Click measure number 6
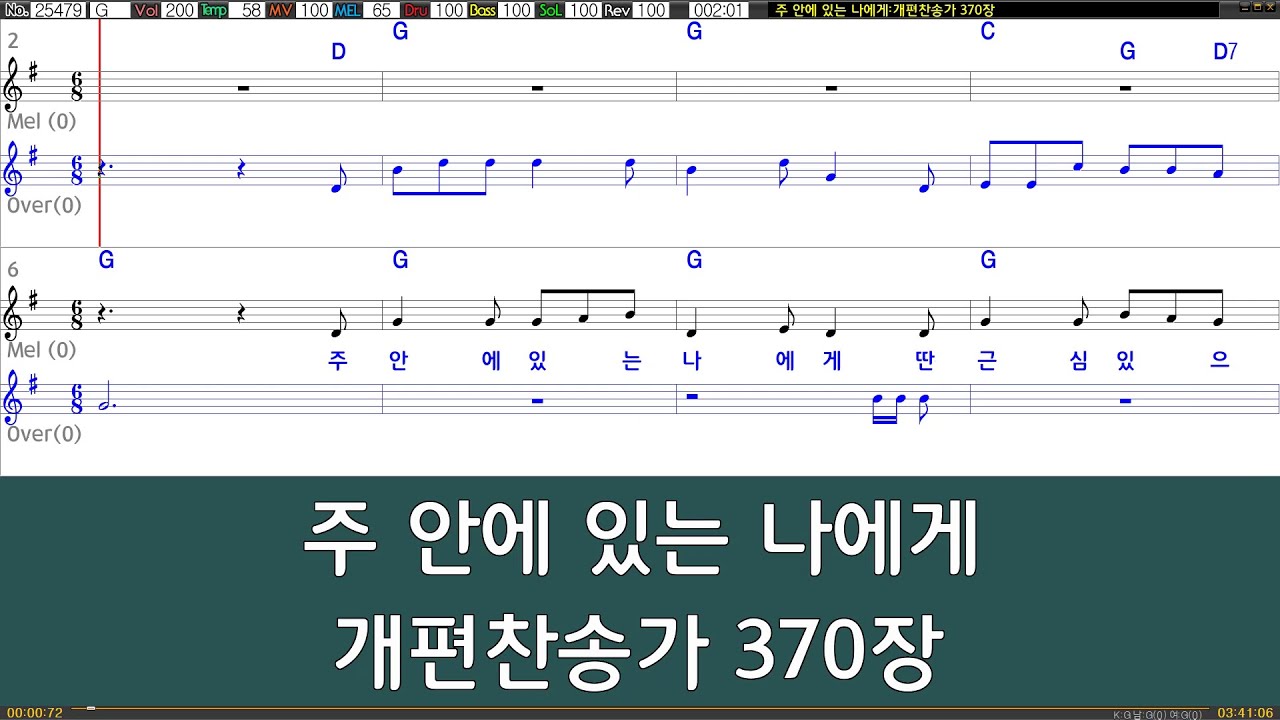Screen dimensions: 1280x720 click(13, 270)
